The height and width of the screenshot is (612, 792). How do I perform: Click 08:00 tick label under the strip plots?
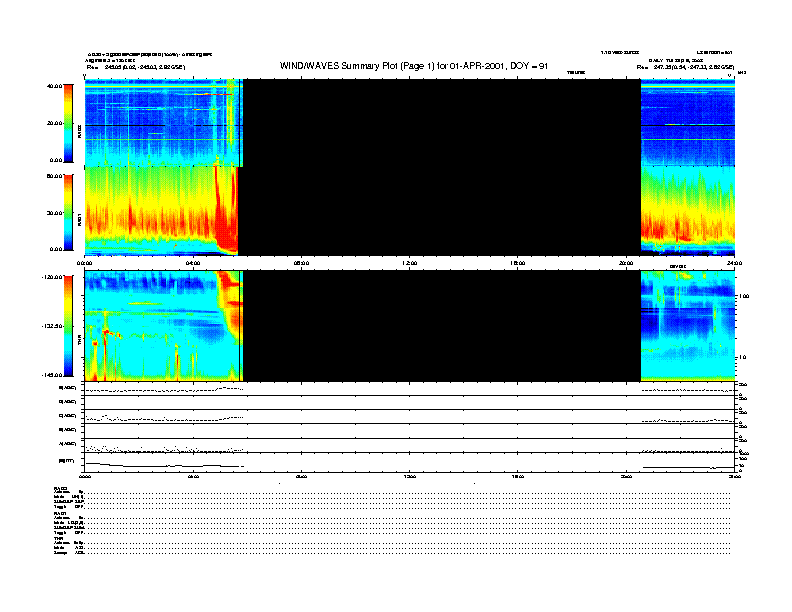pos(301,476)
